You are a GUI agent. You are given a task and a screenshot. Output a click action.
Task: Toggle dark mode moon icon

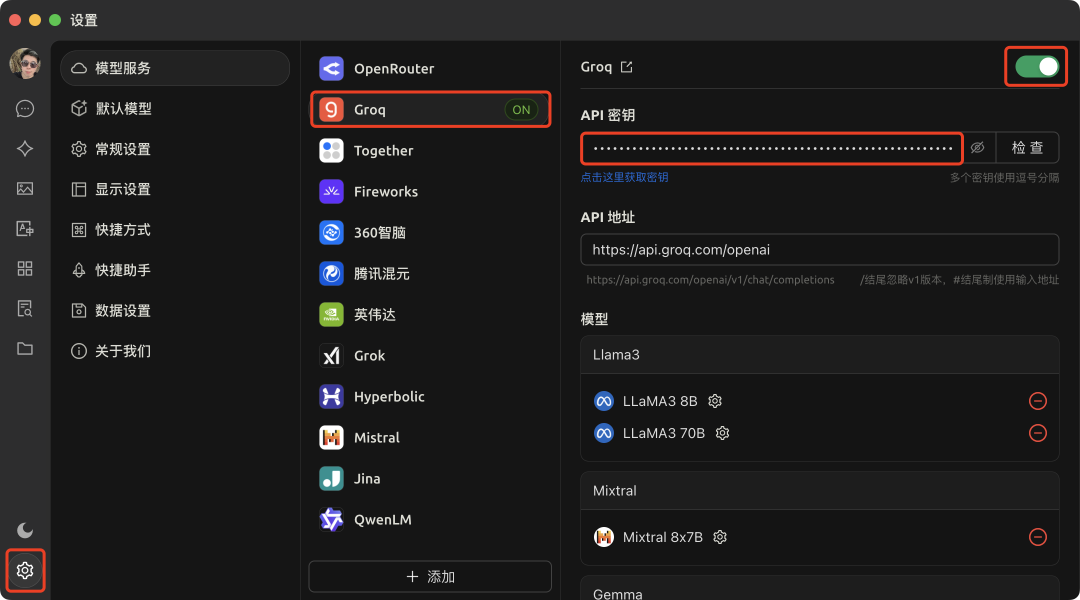25,530
